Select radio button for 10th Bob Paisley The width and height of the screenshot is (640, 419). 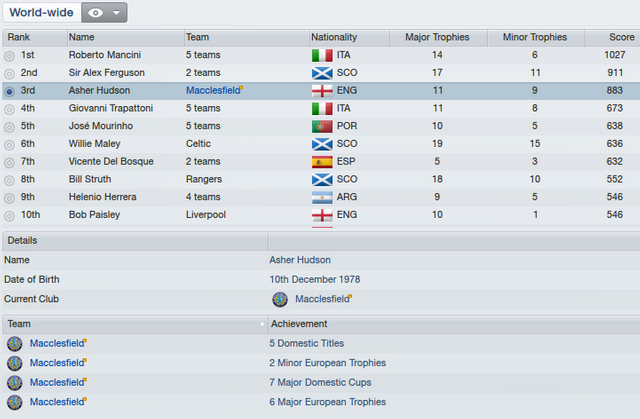click(9, 215)
